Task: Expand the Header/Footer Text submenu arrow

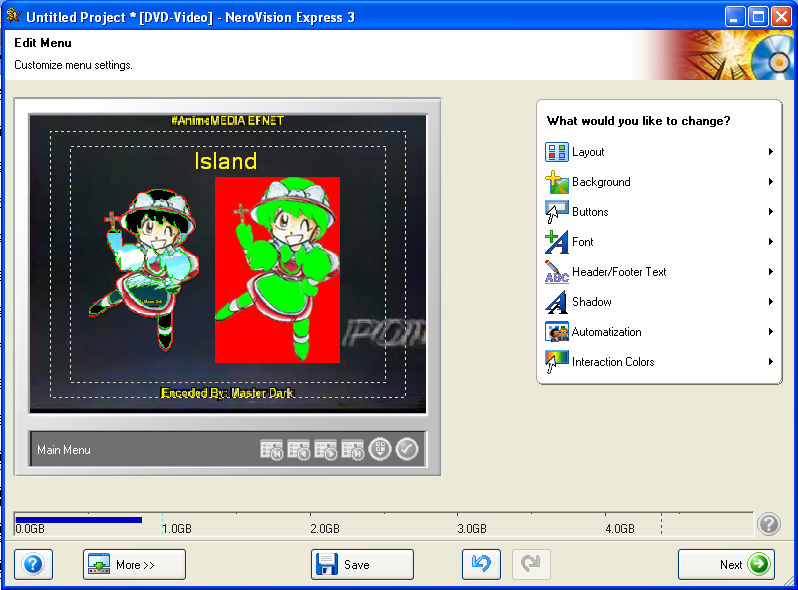Action: point(771,272)
